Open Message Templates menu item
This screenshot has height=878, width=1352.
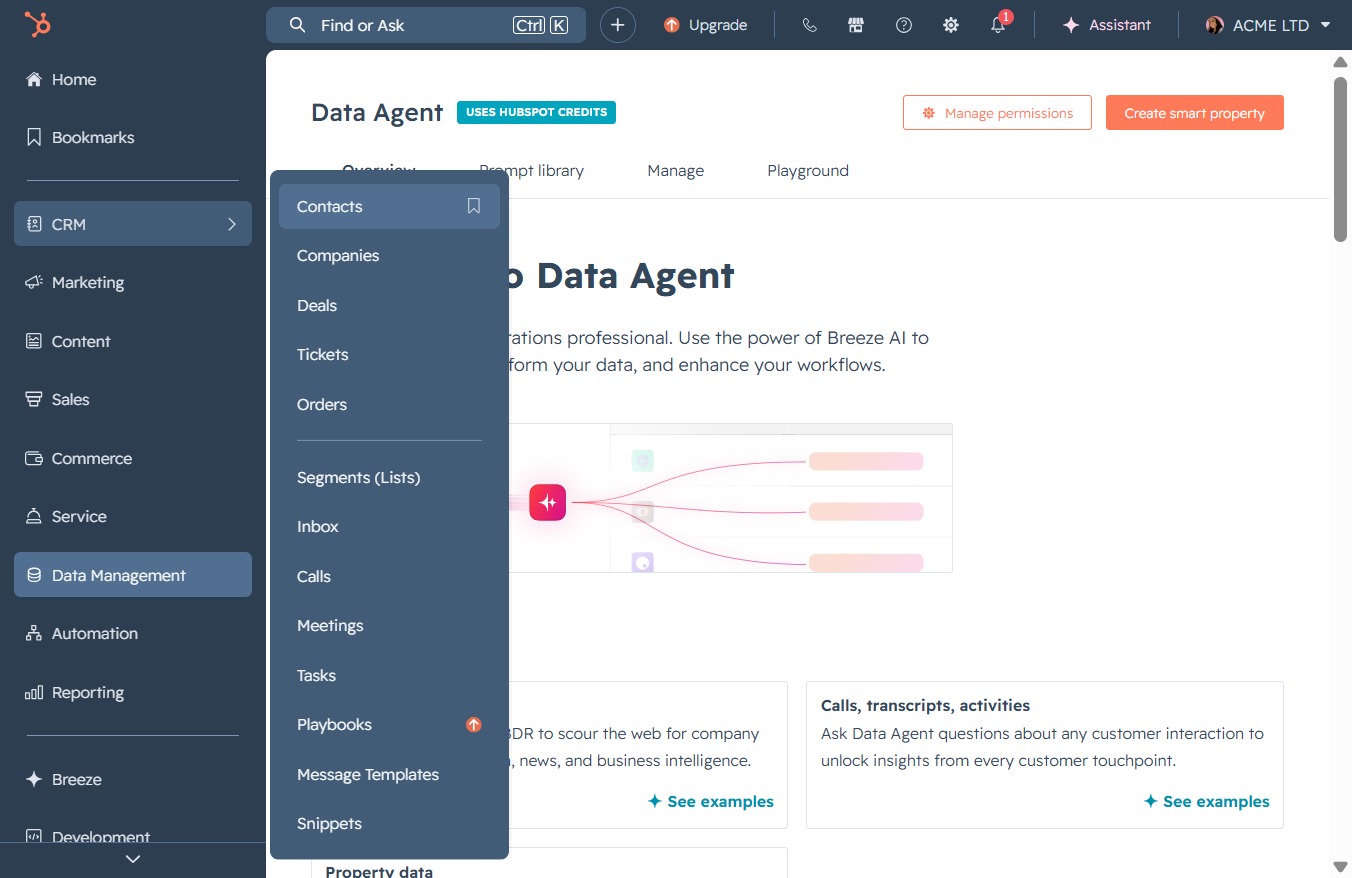[389, 774]
